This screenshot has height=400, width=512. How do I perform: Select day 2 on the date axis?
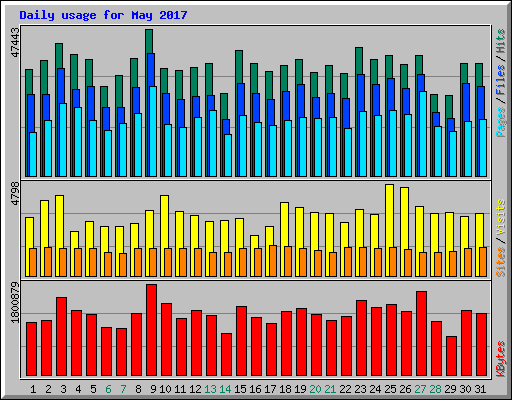click(48, 389)
